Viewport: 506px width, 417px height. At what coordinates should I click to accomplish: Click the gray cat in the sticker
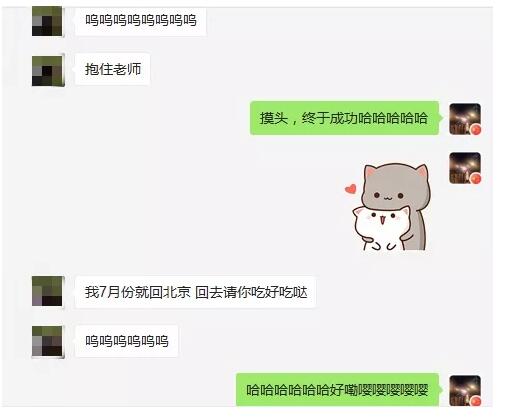click(397, 190)
